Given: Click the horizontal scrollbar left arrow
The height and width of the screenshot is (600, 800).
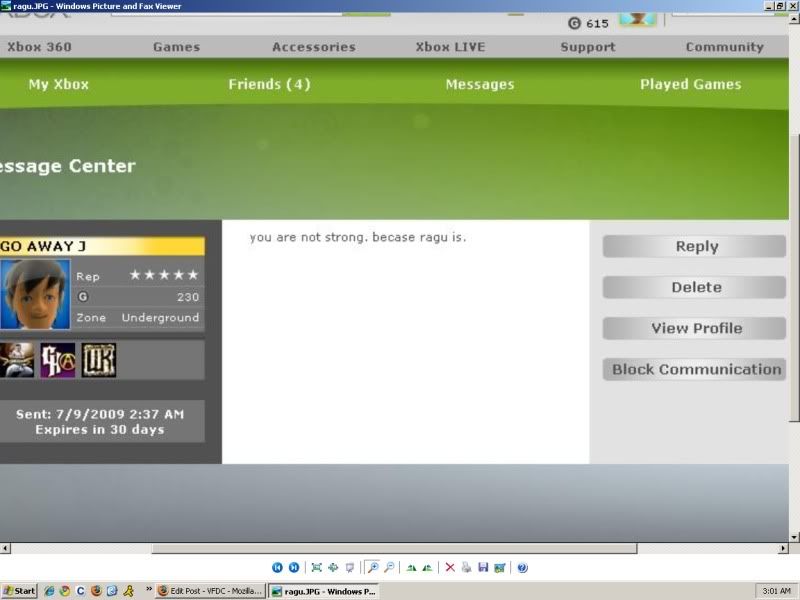Looking at the screenshot, I should pos(5,548).
